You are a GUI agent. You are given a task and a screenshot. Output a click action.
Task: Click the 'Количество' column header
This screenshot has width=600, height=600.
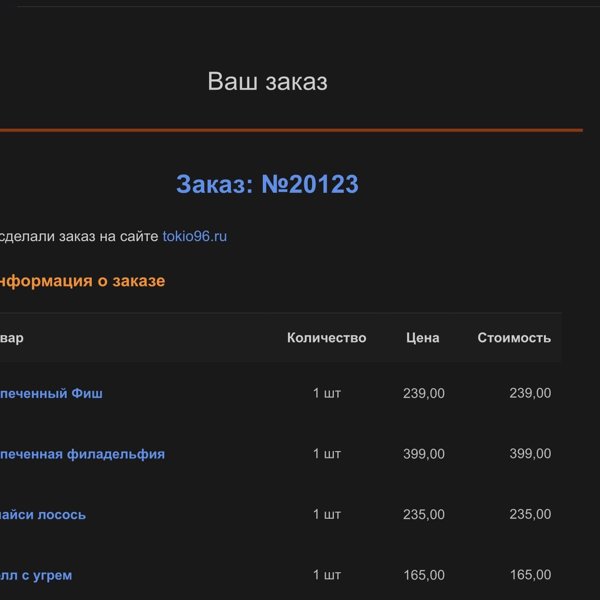[x=326, y=338]
